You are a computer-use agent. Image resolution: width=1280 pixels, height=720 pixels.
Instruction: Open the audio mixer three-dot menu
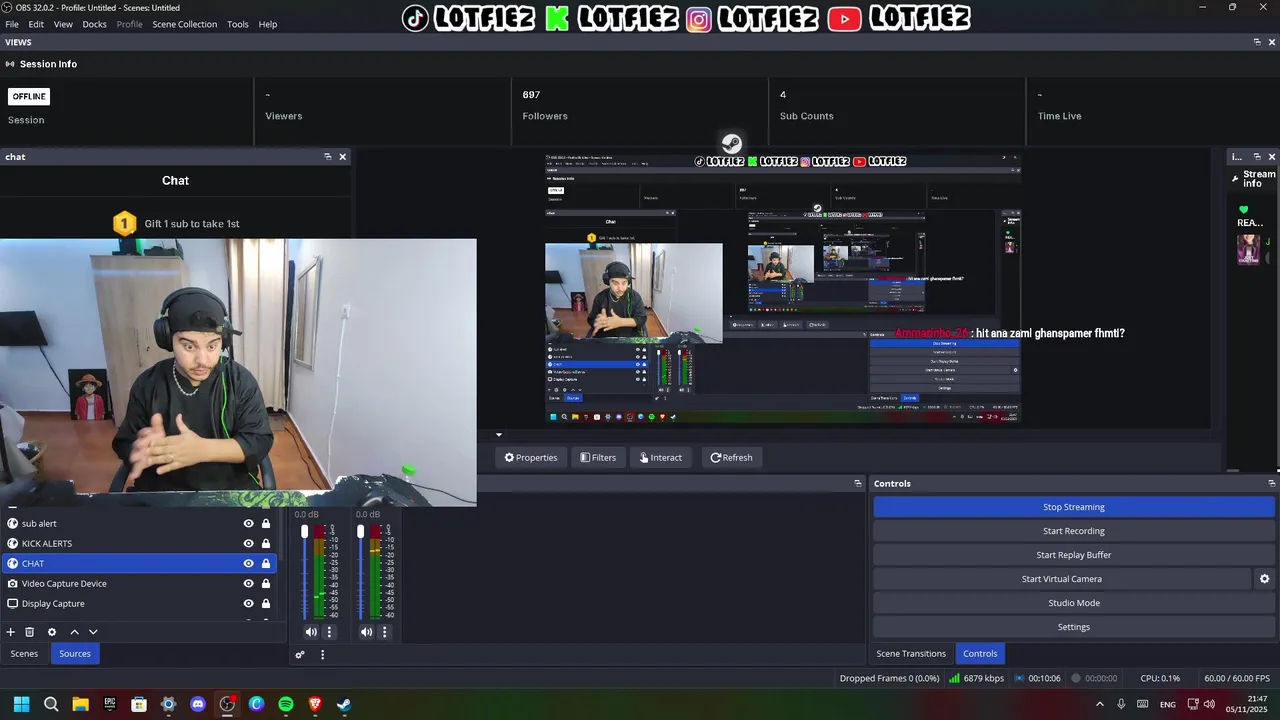click(322, 655)
